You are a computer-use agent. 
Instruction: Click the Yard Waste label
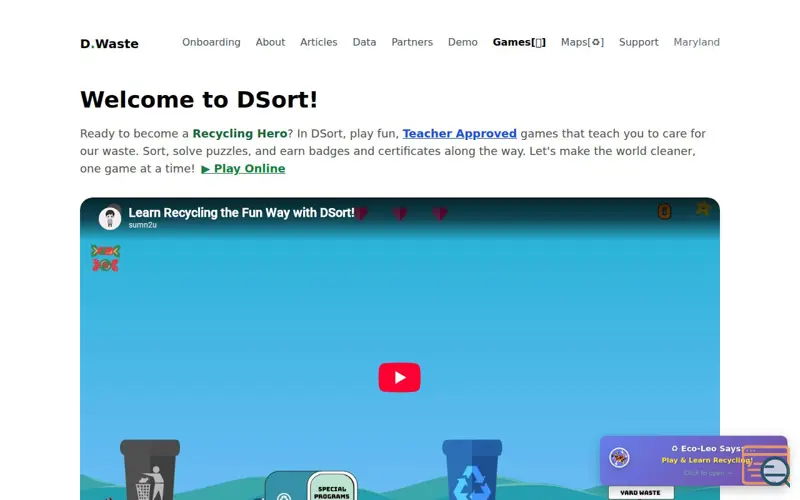pos(640,492)
